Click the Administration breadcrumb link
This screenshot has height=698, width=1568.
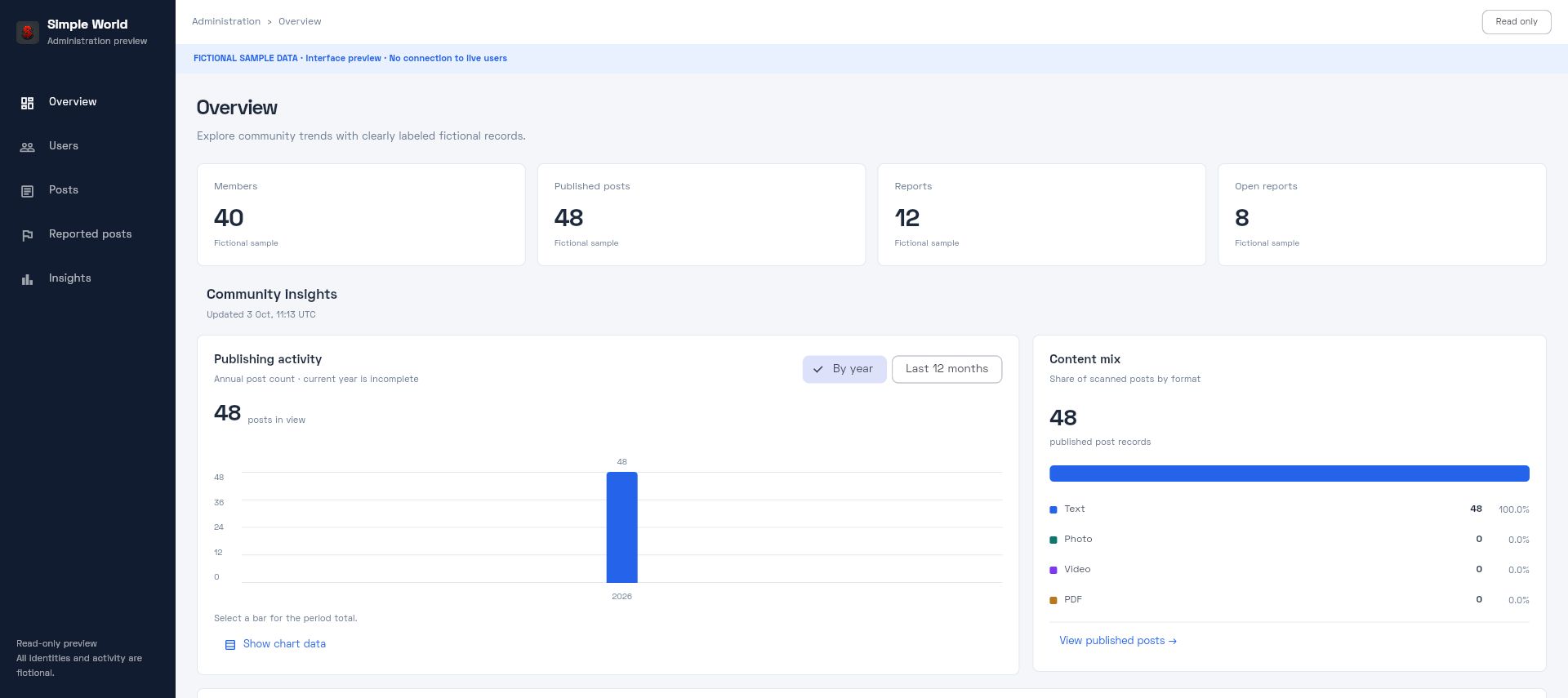pos(226,21)
